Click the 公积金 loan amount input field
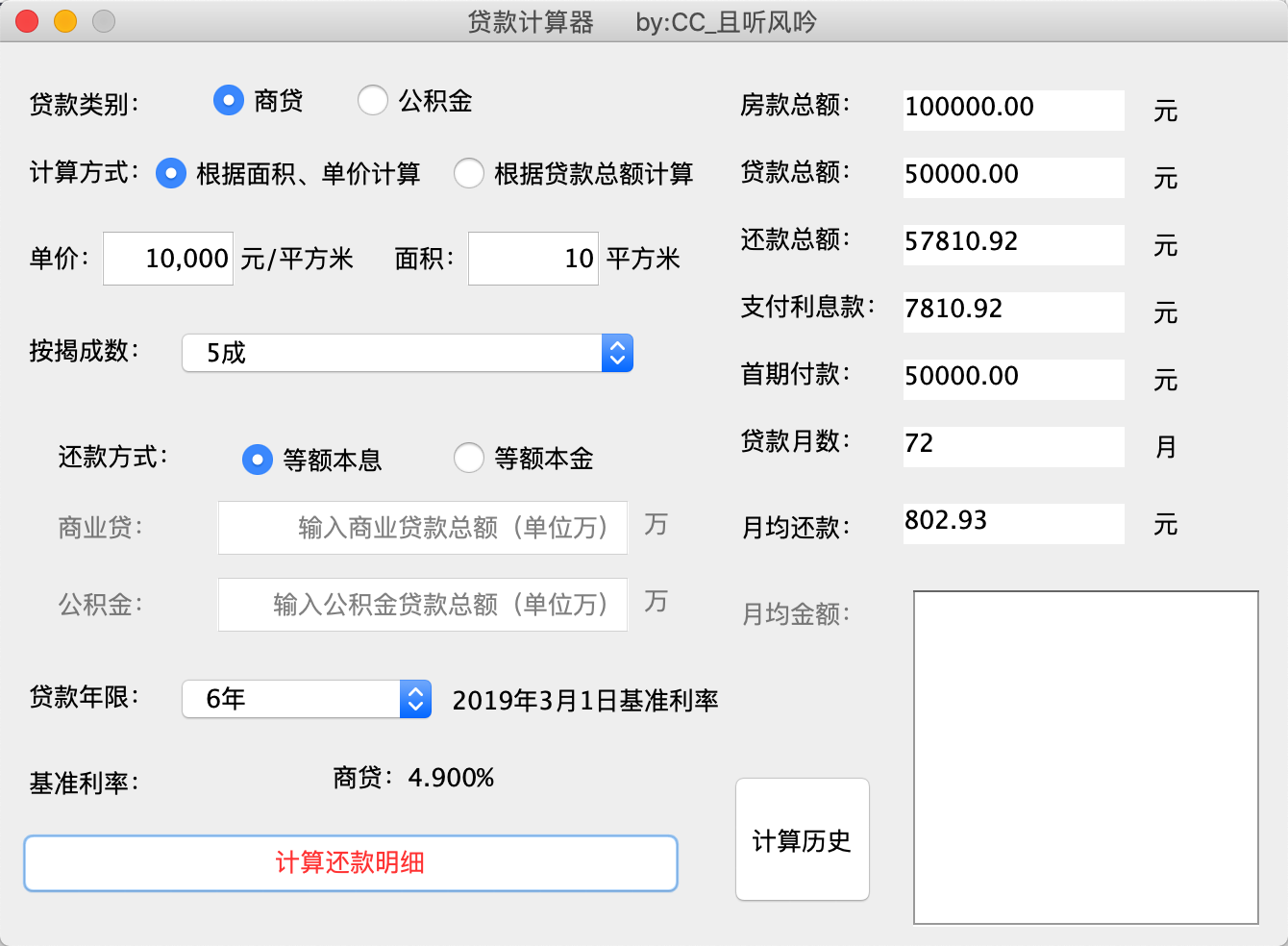 [x=423, y=605]
